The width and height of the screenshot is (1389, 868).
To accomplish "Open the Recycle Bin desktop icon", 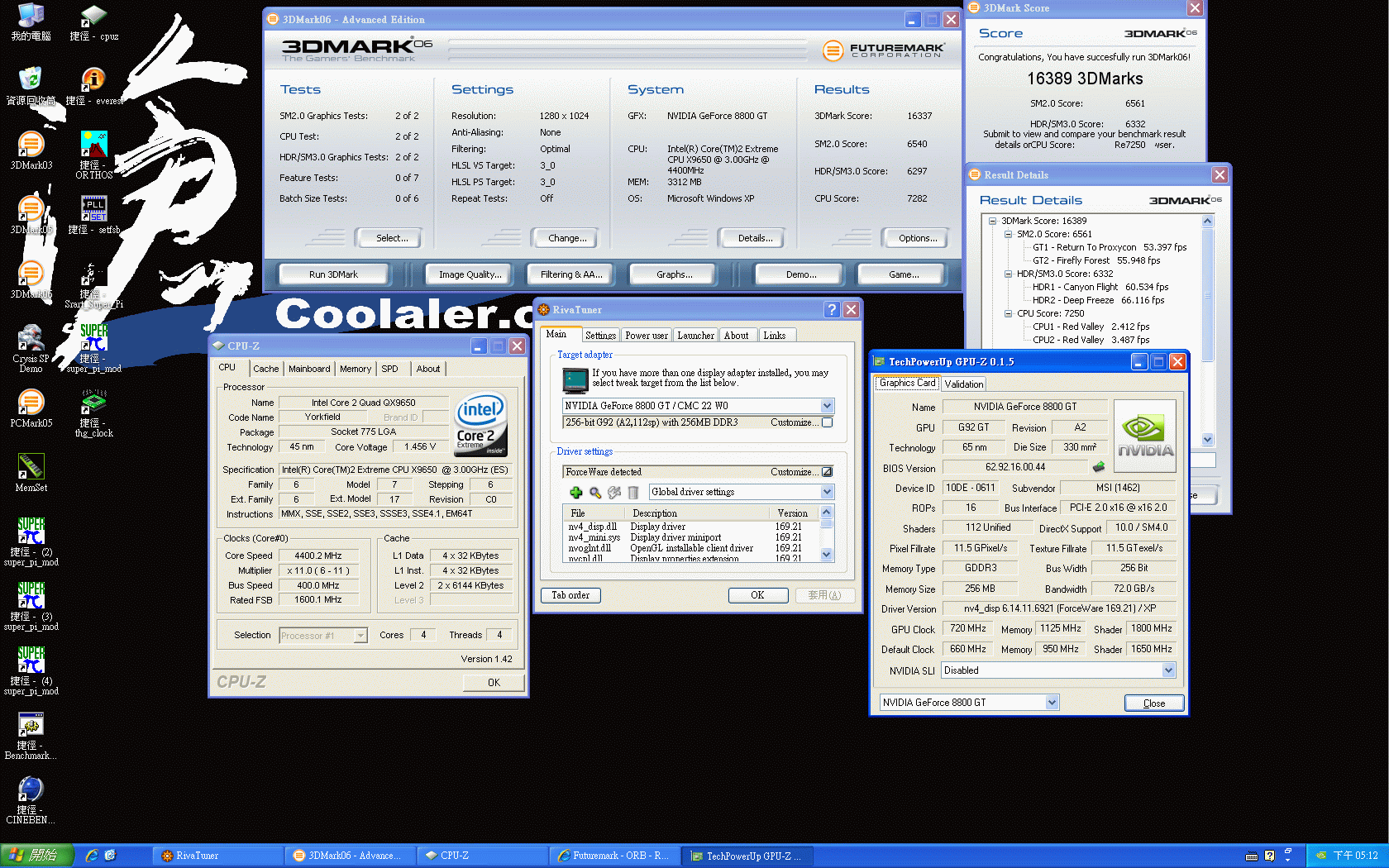I will point(31,85).
